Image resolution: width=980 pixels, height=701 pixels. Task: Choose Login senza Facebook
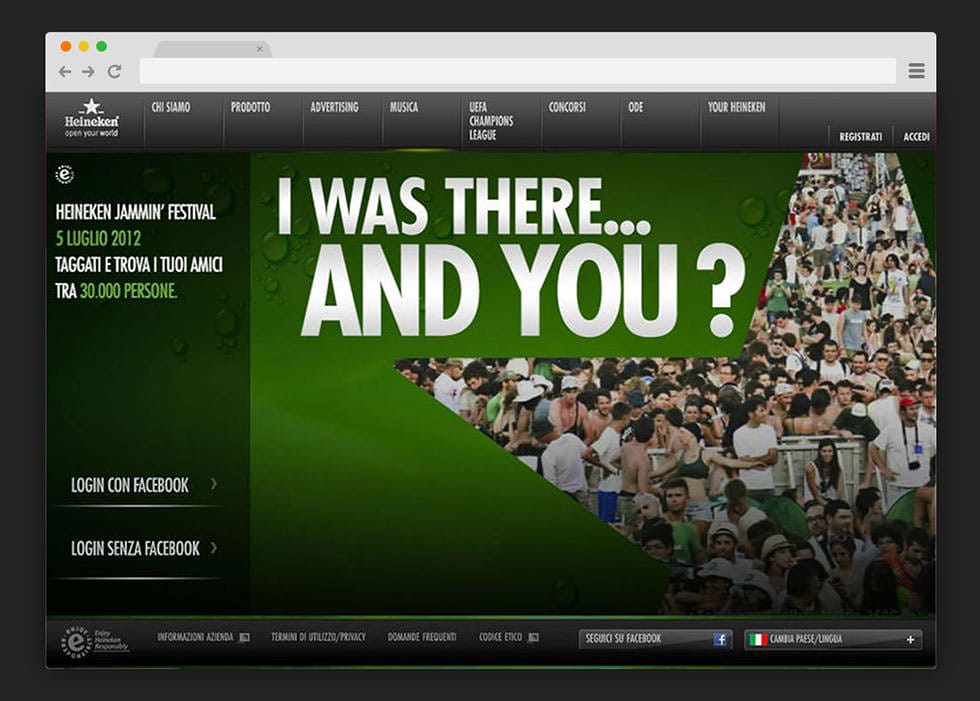(135, 549)
